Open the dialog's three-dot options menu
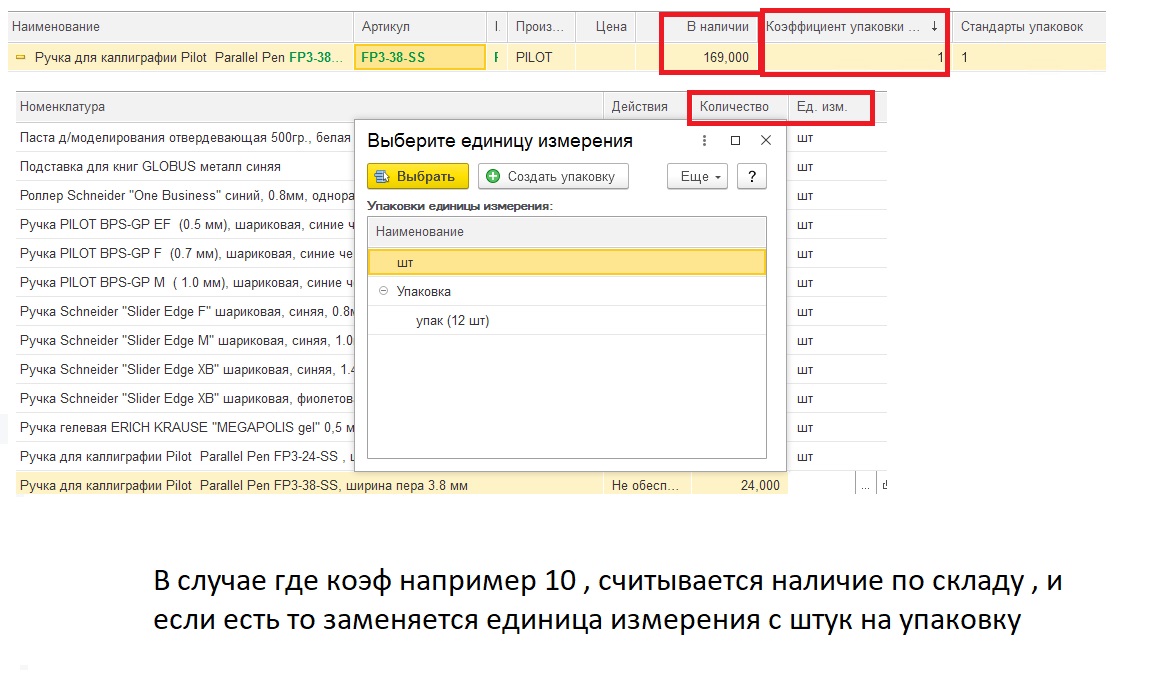The height and width of the screenshot is (687, 1153). (703, 141)
